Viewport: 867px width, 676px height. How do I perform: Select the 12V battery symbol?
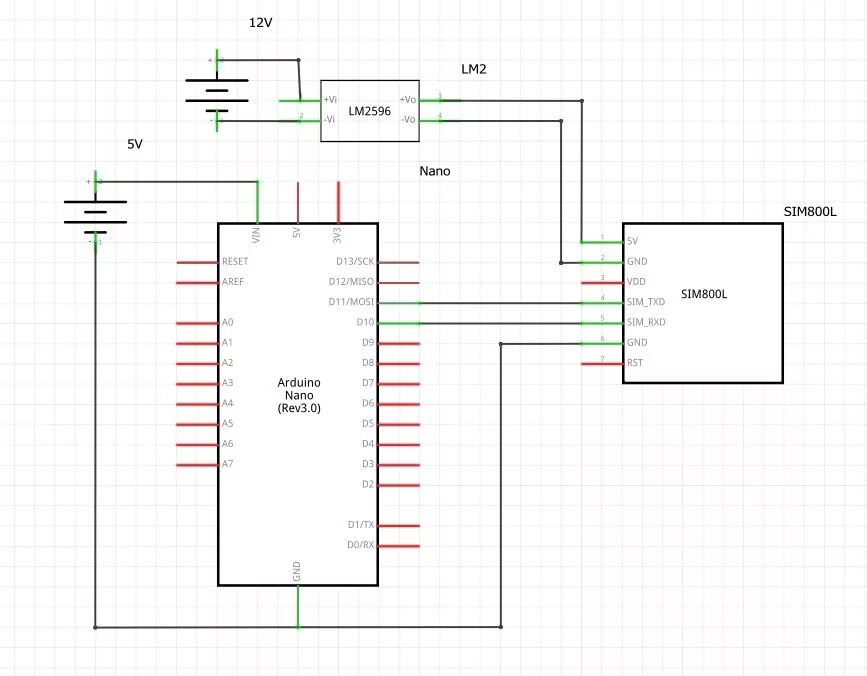(217, 91)
